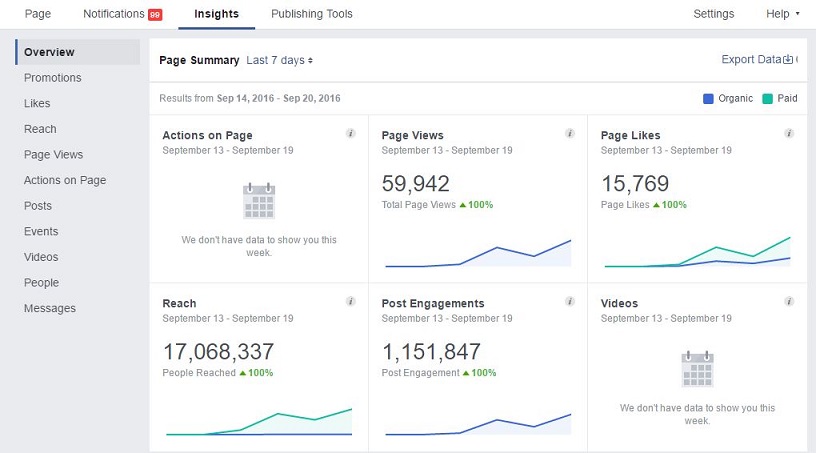Select Promotions in the sidebar
The width and height of the screenshot is (816, 453).
point(53,78)
